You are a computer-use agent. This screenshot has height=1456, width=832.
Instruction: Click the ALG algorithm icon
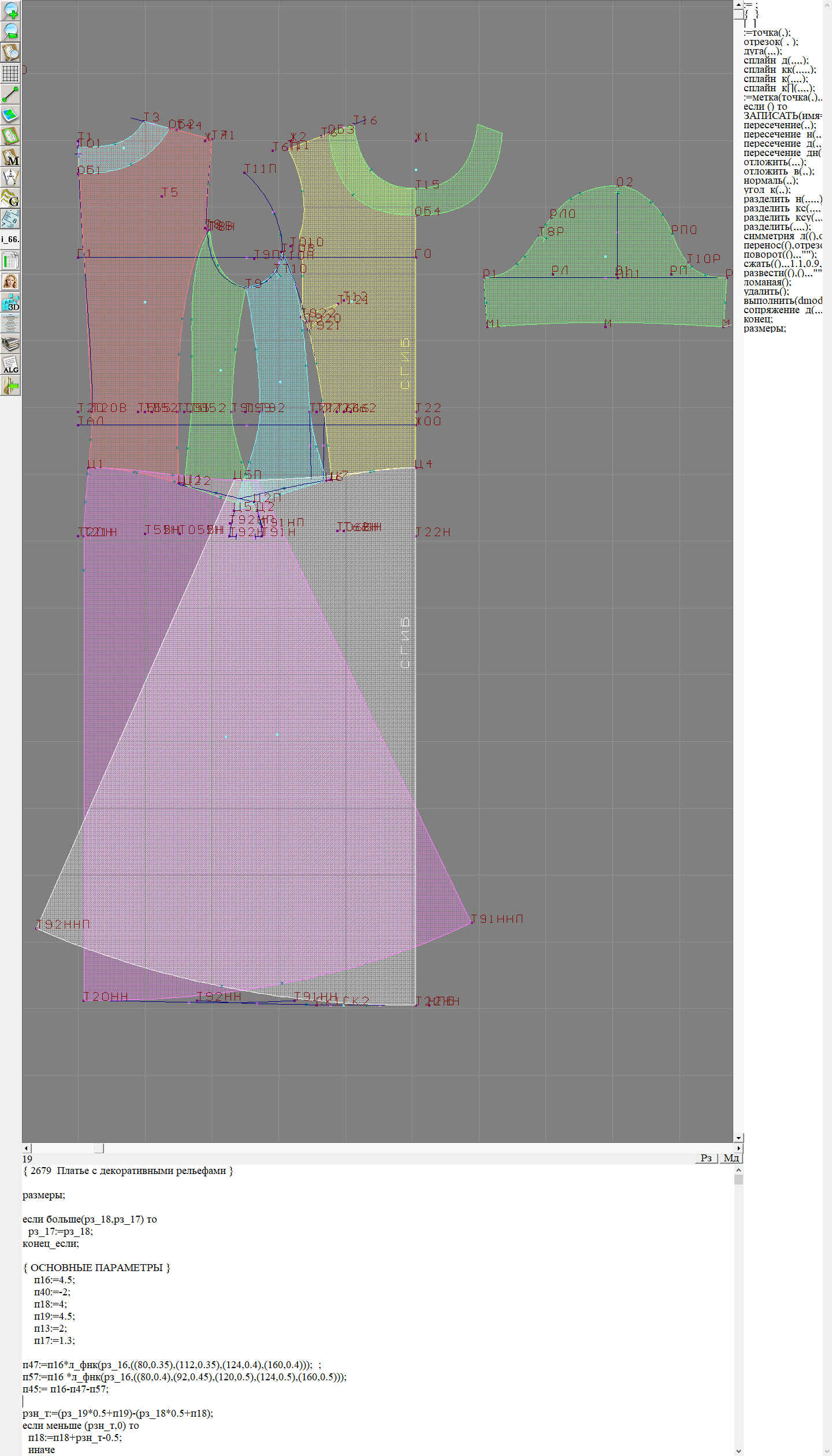click(x=10, y=365)
